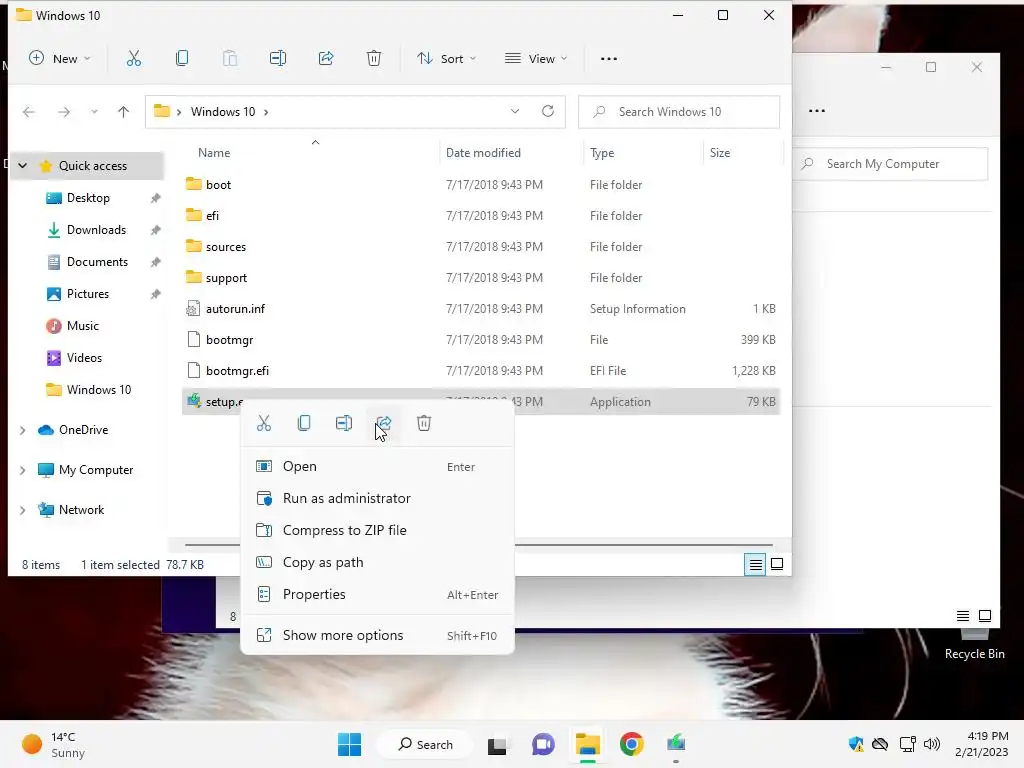Image resolution: width=1024 pixels, height=768 pixels.
Task: Expand the Network tree node
Action: tap(23, 510)
